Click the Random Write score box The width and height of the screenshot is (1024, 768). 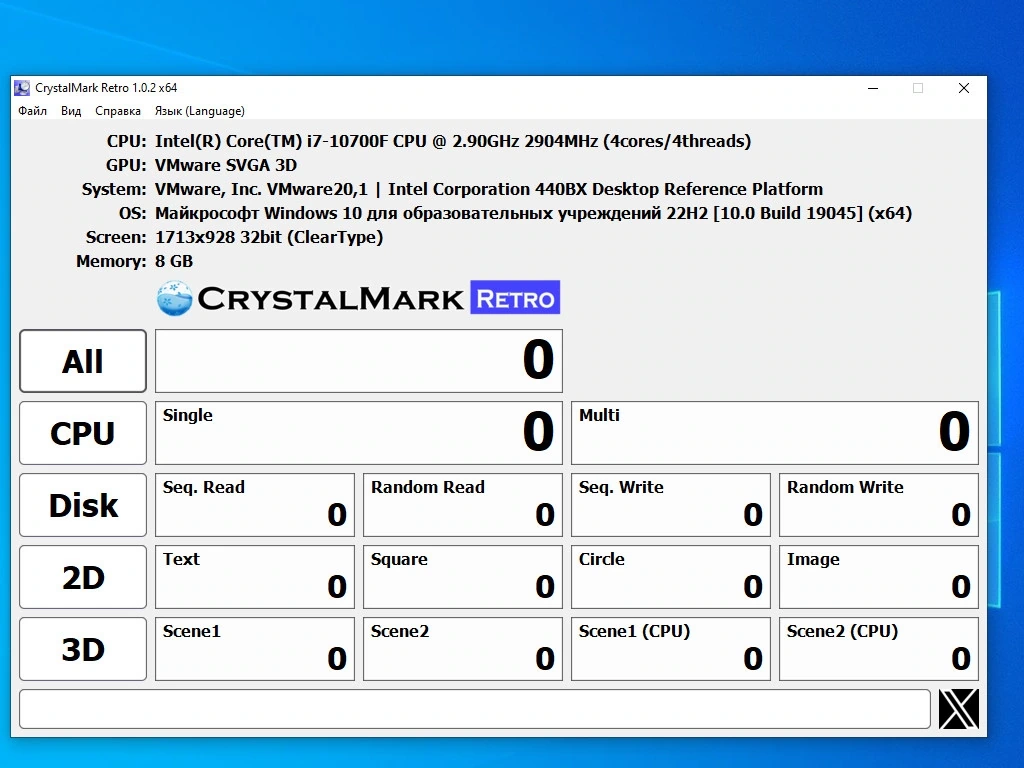(x=879, y=505)
